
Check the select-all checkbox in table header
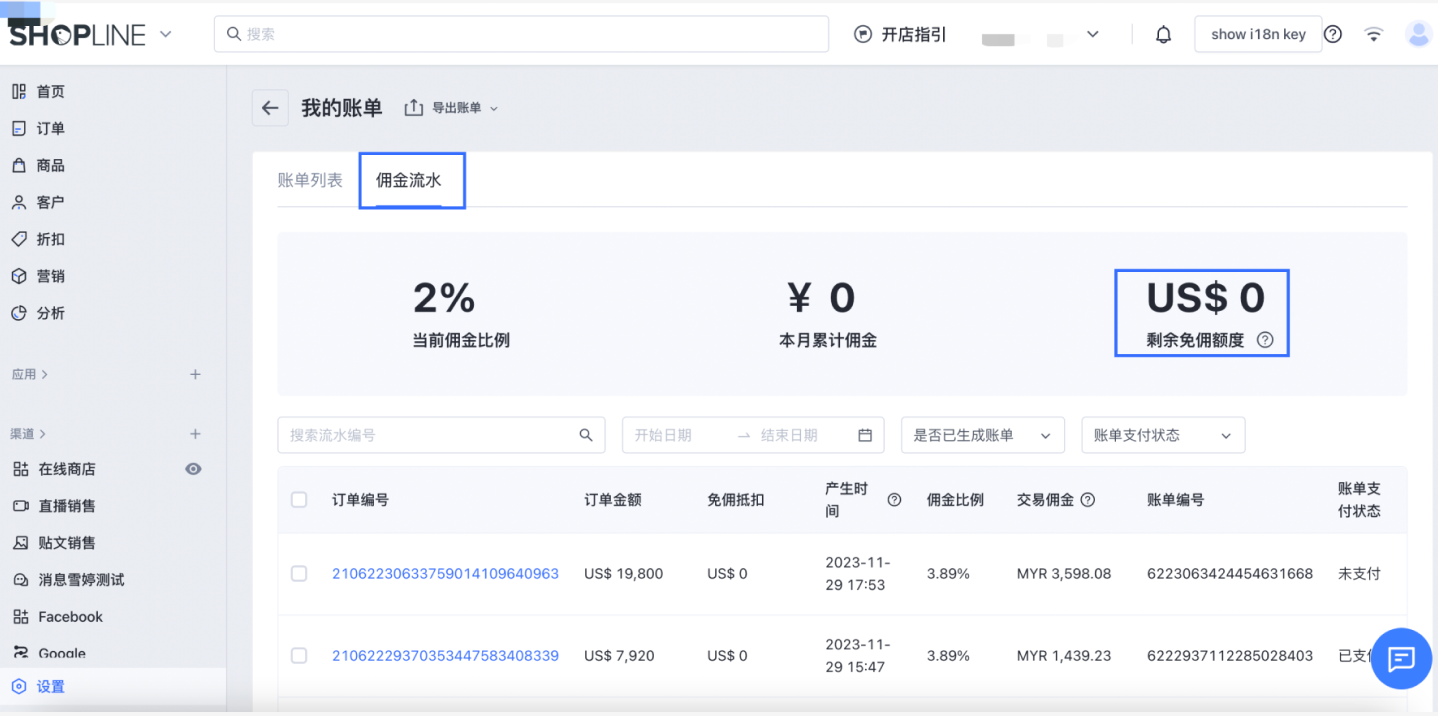(299, 499)
